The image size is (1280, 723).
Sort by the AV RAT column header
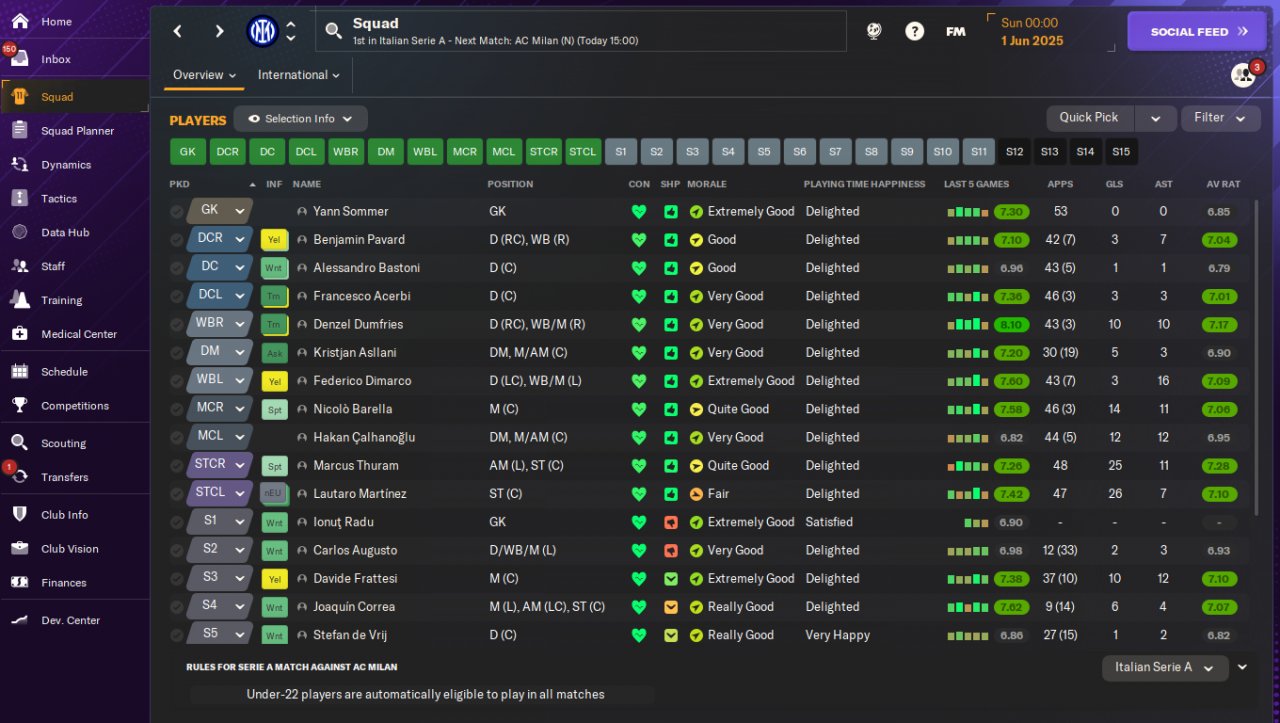point(1223,184)
